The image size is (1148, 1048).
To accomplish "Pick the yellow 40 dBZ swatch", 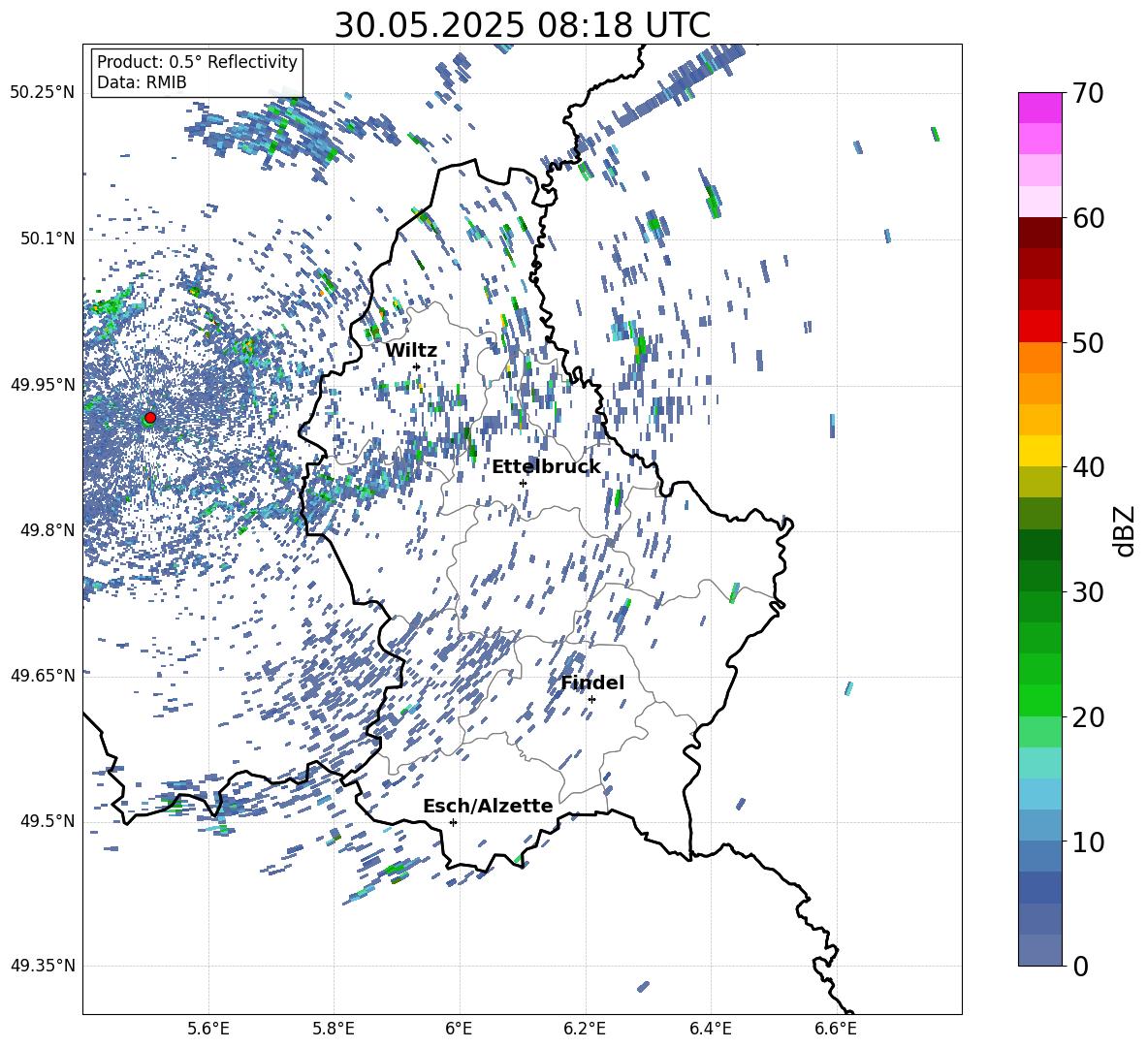I will click(x=1039, y=451).
